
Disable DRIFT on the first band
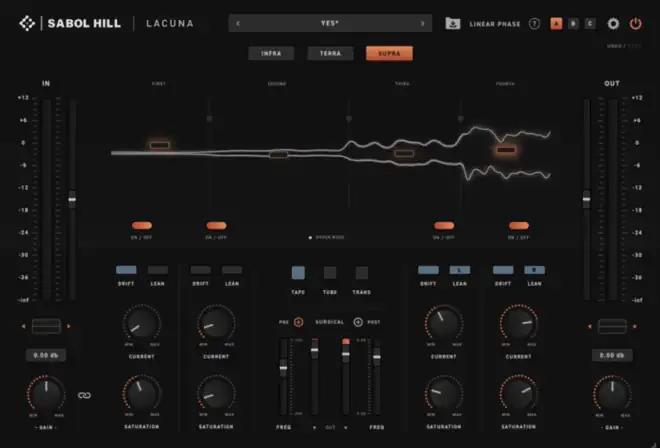tap(126, 270)
